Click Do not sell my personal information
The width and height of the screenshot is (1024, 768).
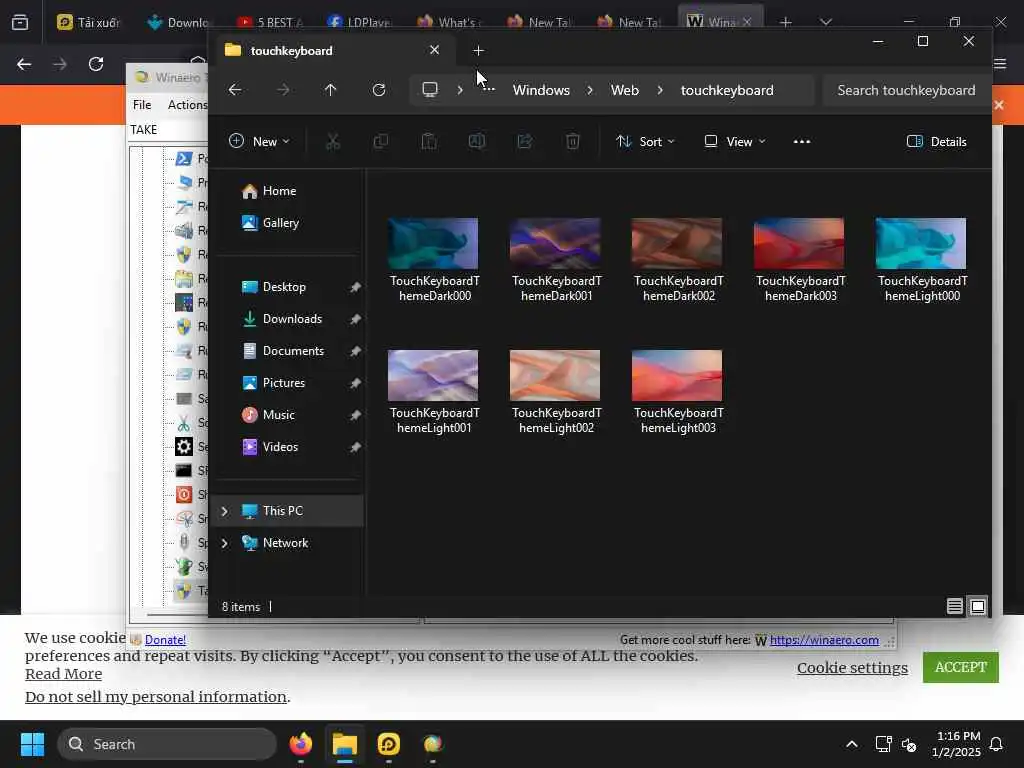click(x=155, y=697)
